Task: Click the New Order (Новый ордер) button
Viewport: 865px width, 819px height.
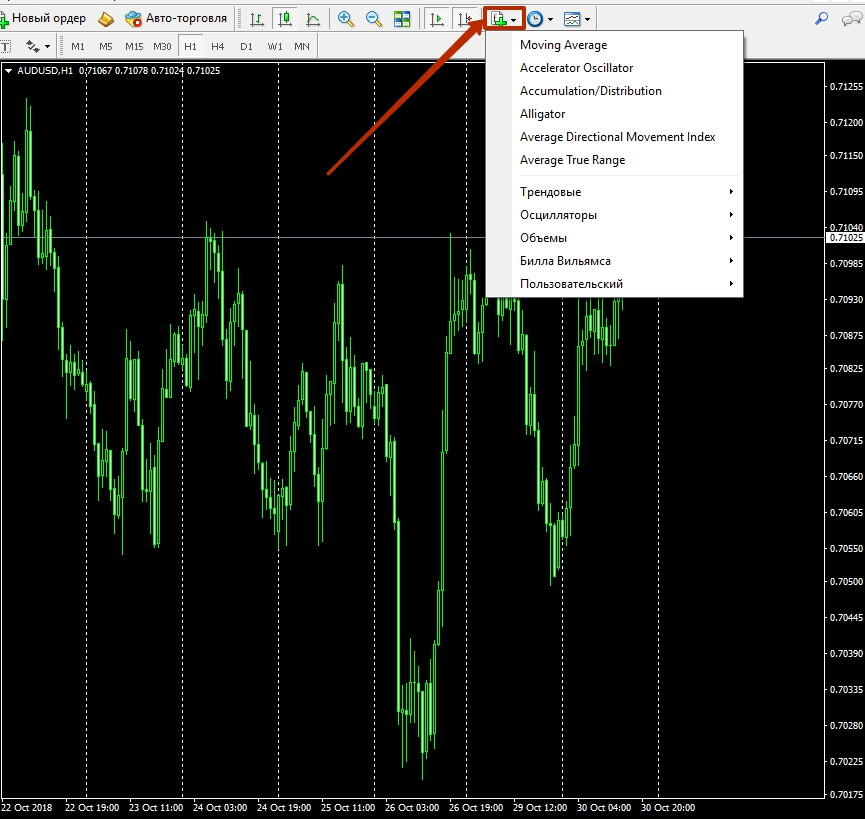Action: pos(45,18)
